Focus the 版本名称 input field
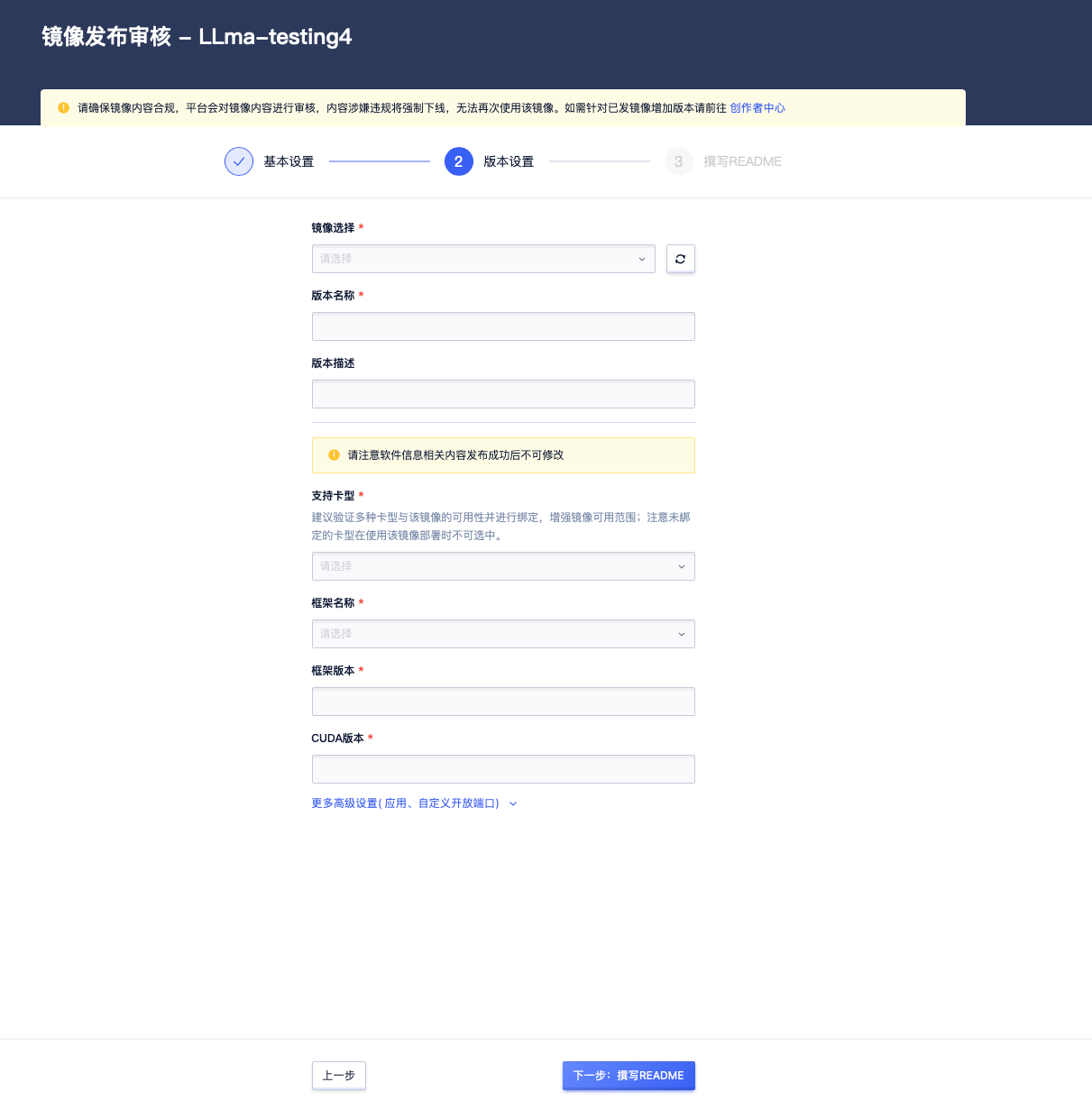 click(x=503, y=326)
